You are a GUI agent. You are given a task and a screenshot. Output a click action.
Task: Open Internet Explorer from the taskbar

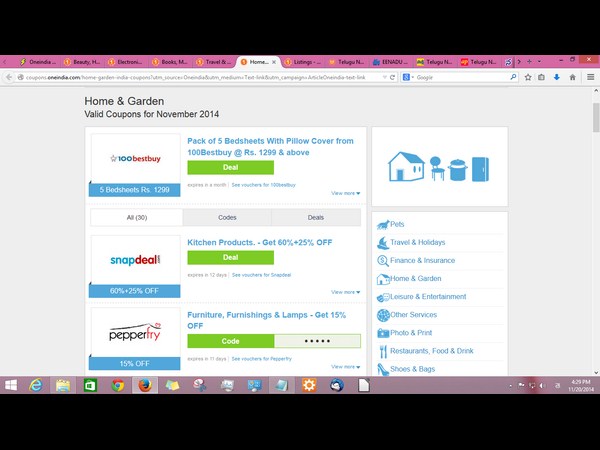(36, 385)
